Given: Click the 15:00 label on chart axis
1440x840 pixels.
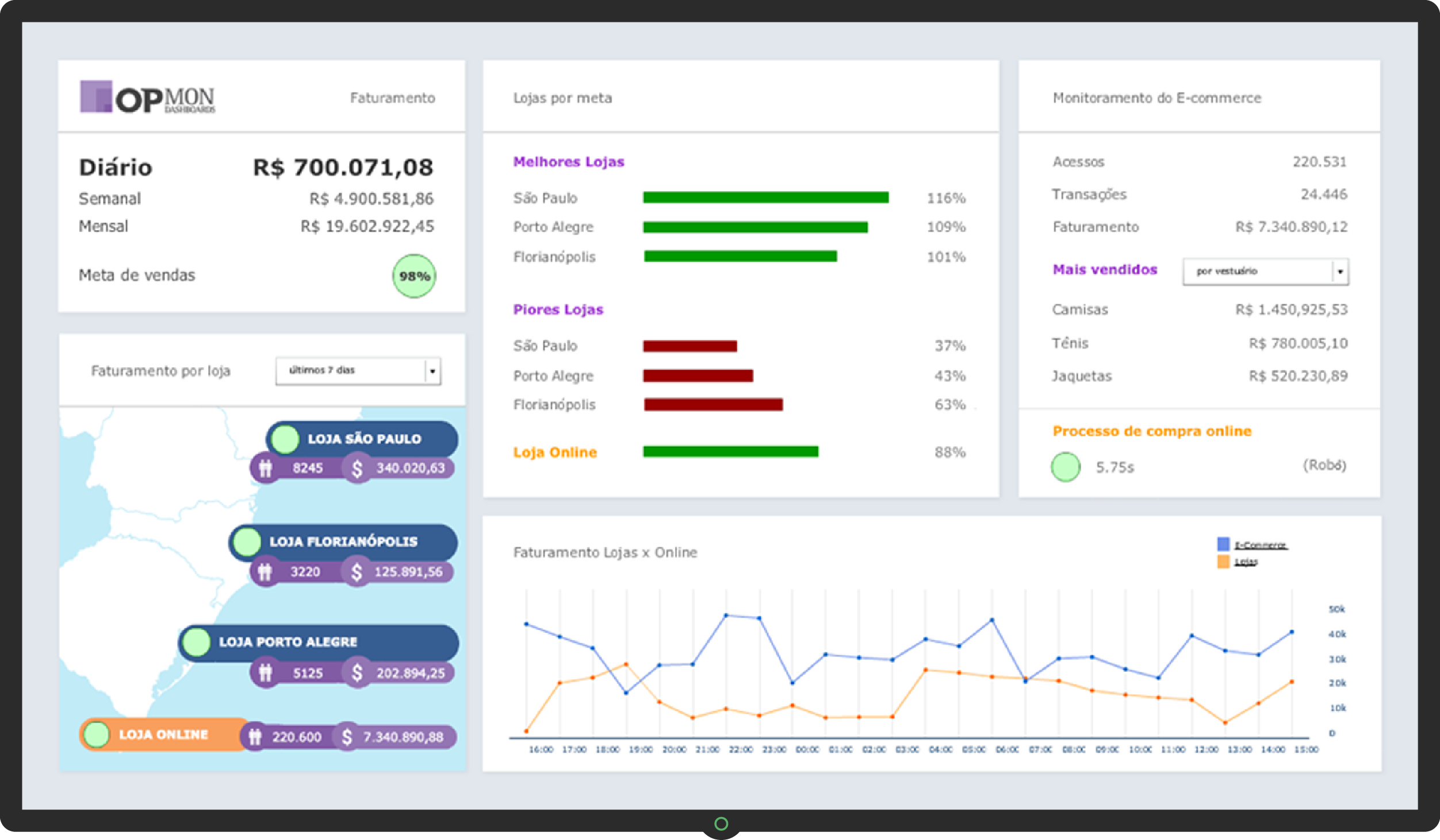Looking at the screenshot, I should [x=1306, y=750].
